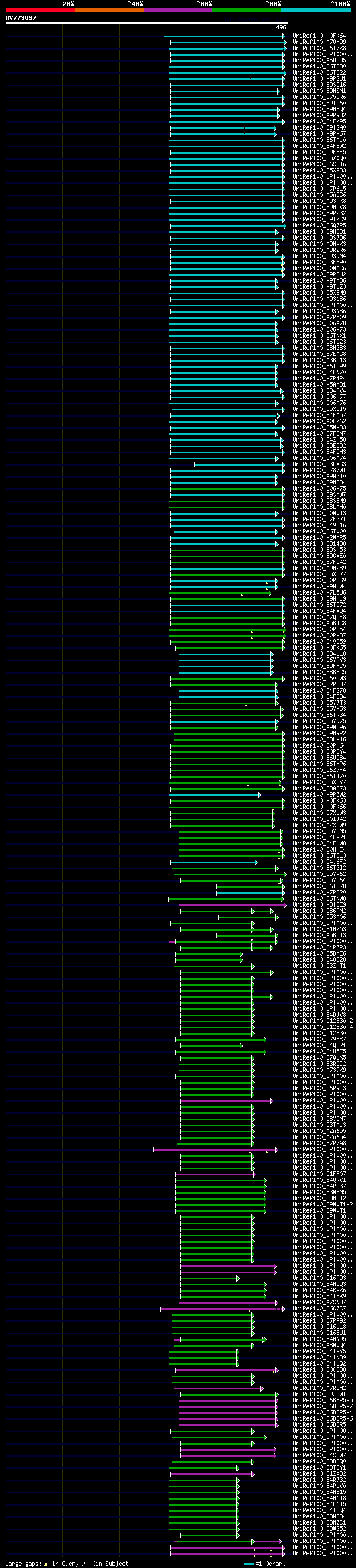Select label UniRef100_A9NXX3
This screenshot has width=356, height=1568.
(319, 244)
